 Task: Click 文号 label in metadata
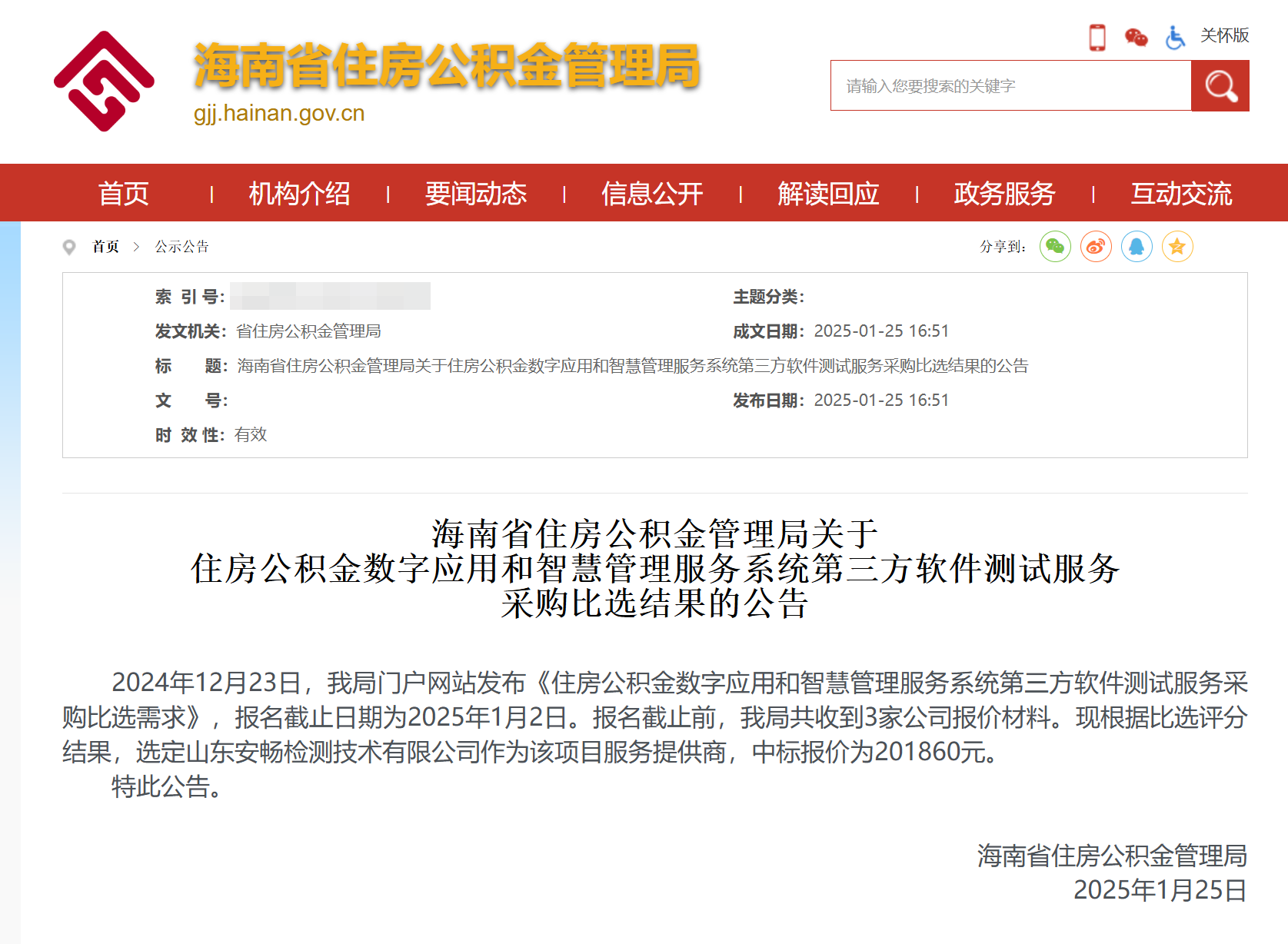coord(191,401)
